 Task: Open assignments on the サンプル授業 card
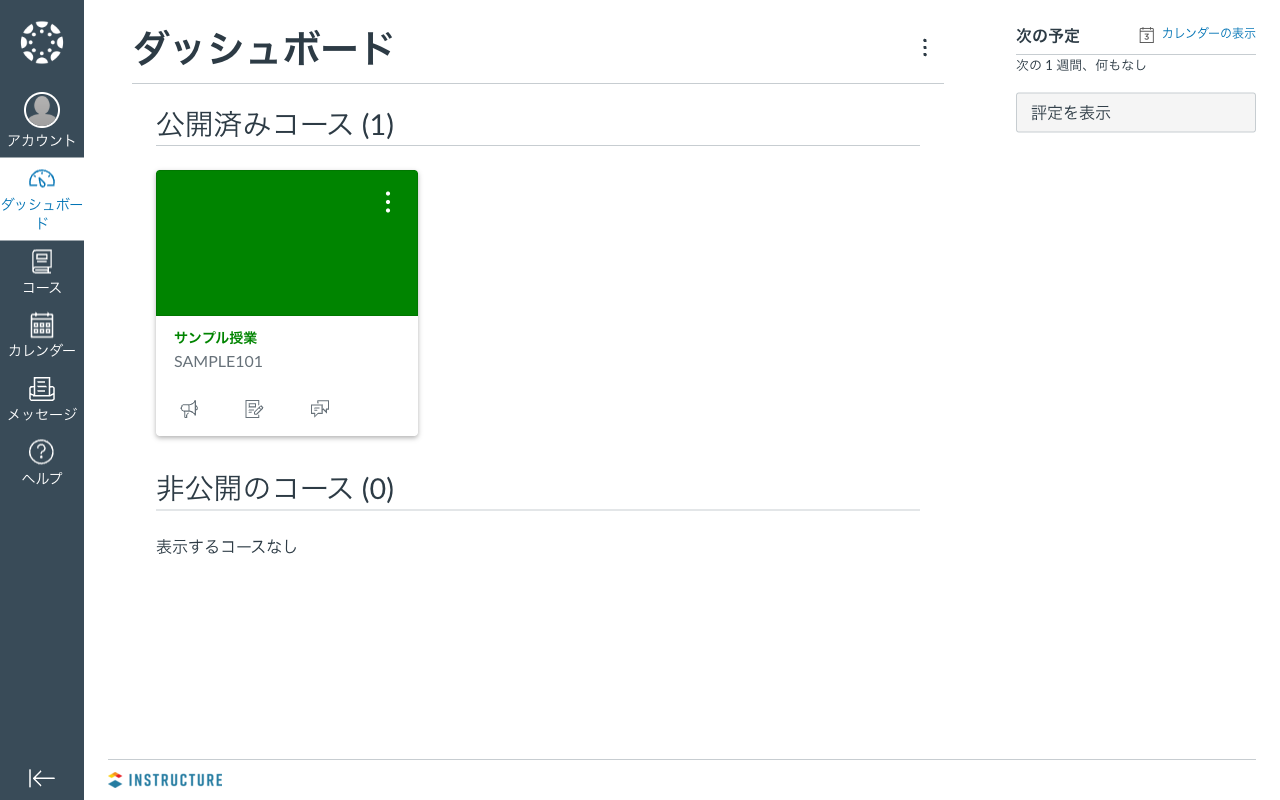click(254, 409)
